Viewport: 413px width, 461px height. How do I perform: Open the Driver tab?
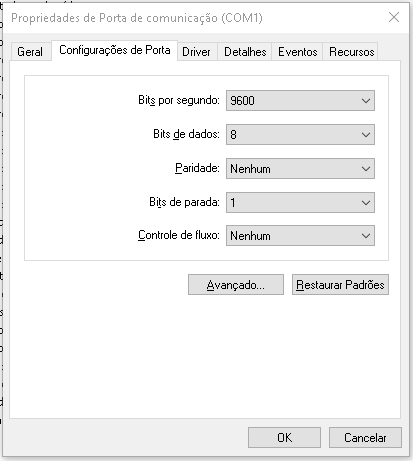coord(197,52)
